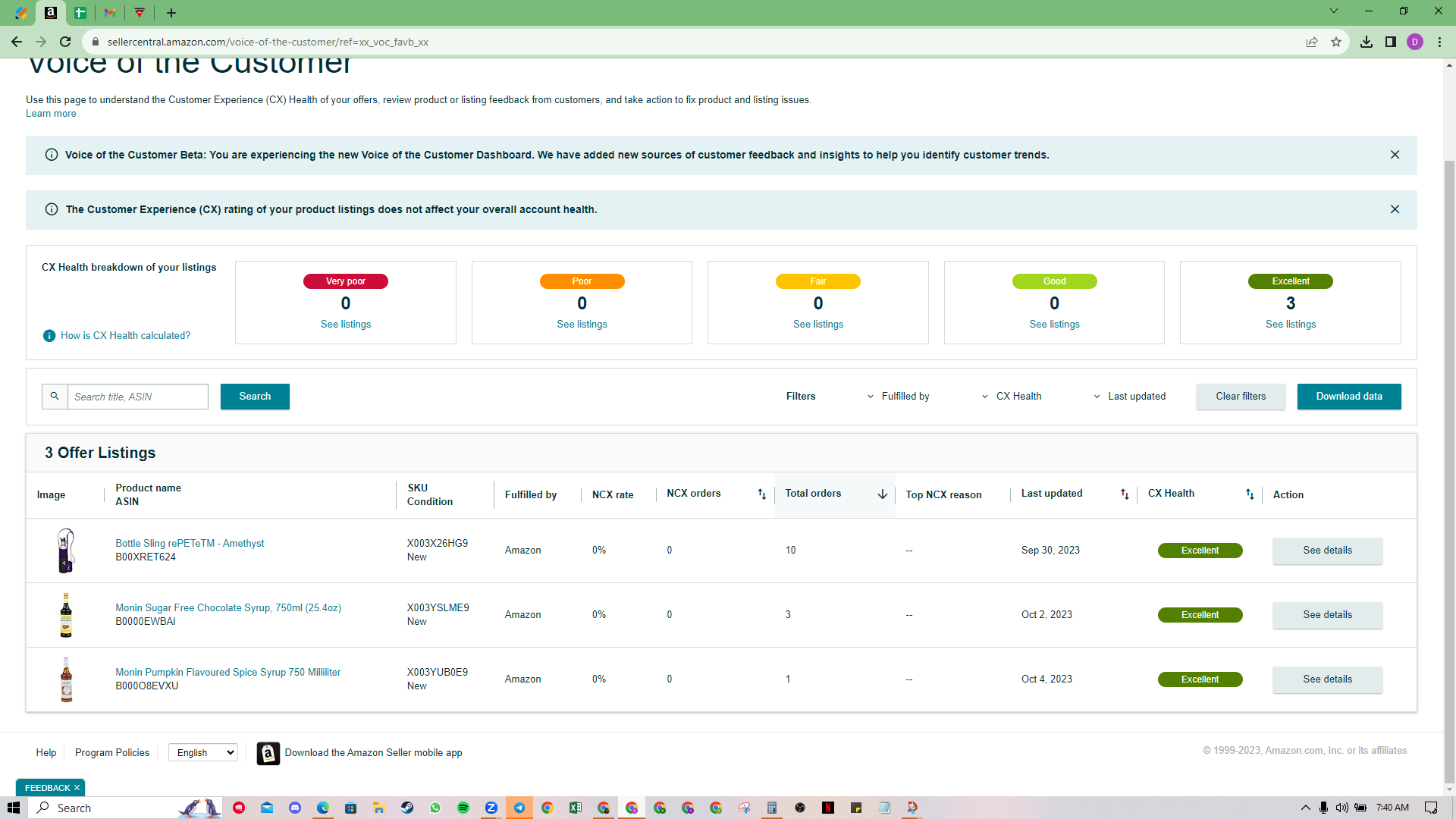The width and height of the screenshot is (1456, 819).
Task: Click Download data button
Action: [x=1349, y=397]
